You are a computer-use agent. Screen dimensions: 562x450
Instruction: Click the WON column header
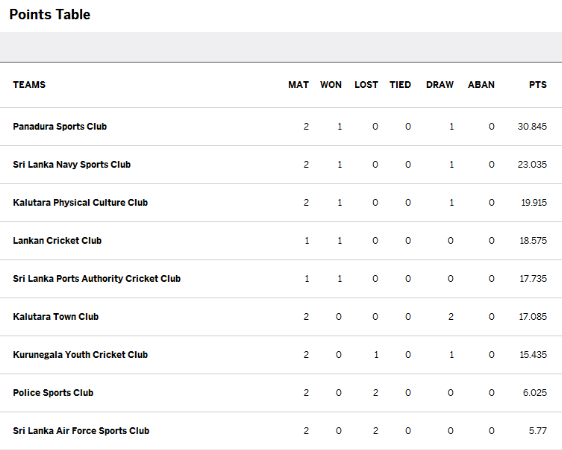(x=331, y=85)
